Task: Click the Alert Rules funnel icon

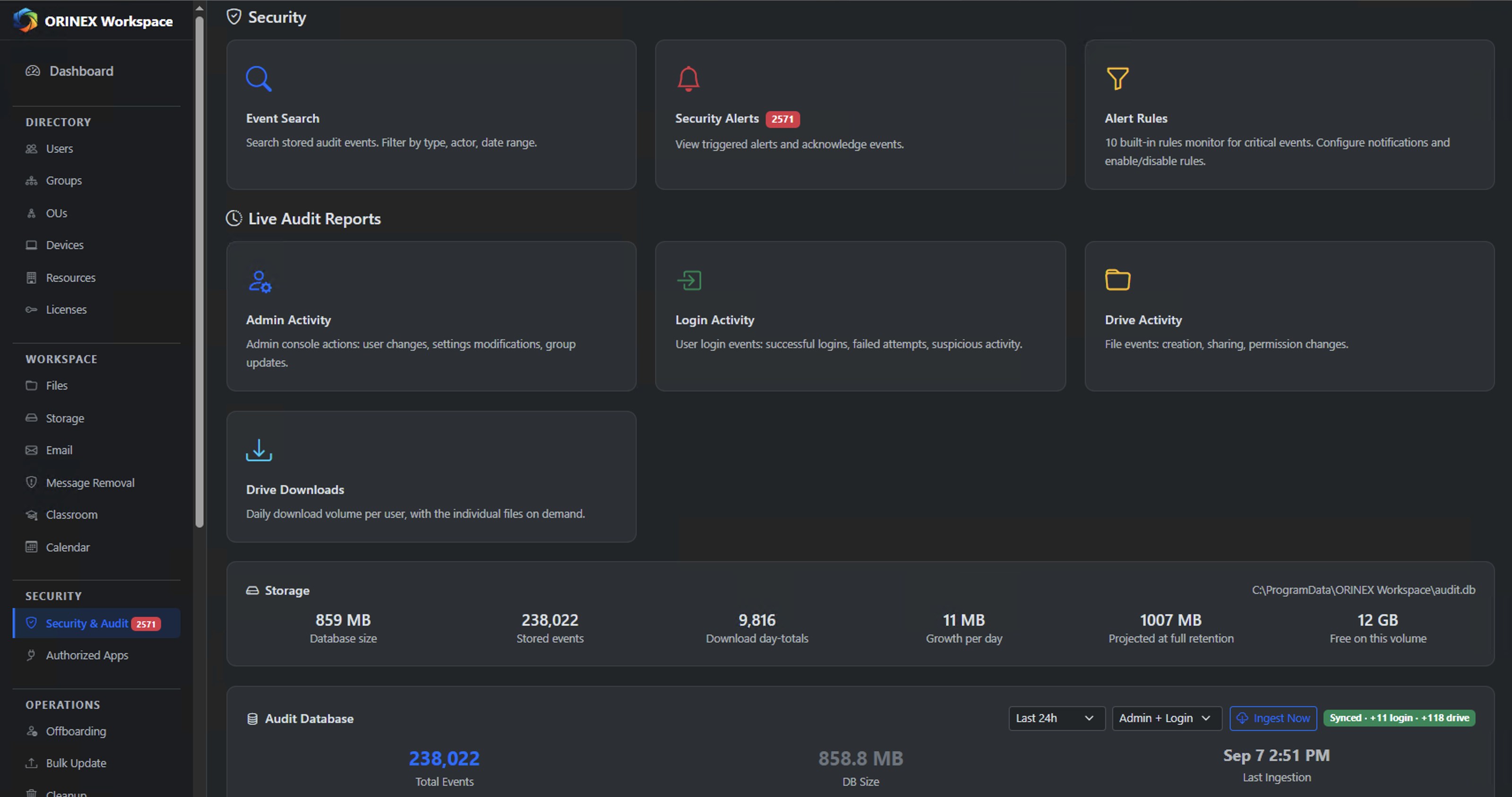Action: tap(1117, 78)
